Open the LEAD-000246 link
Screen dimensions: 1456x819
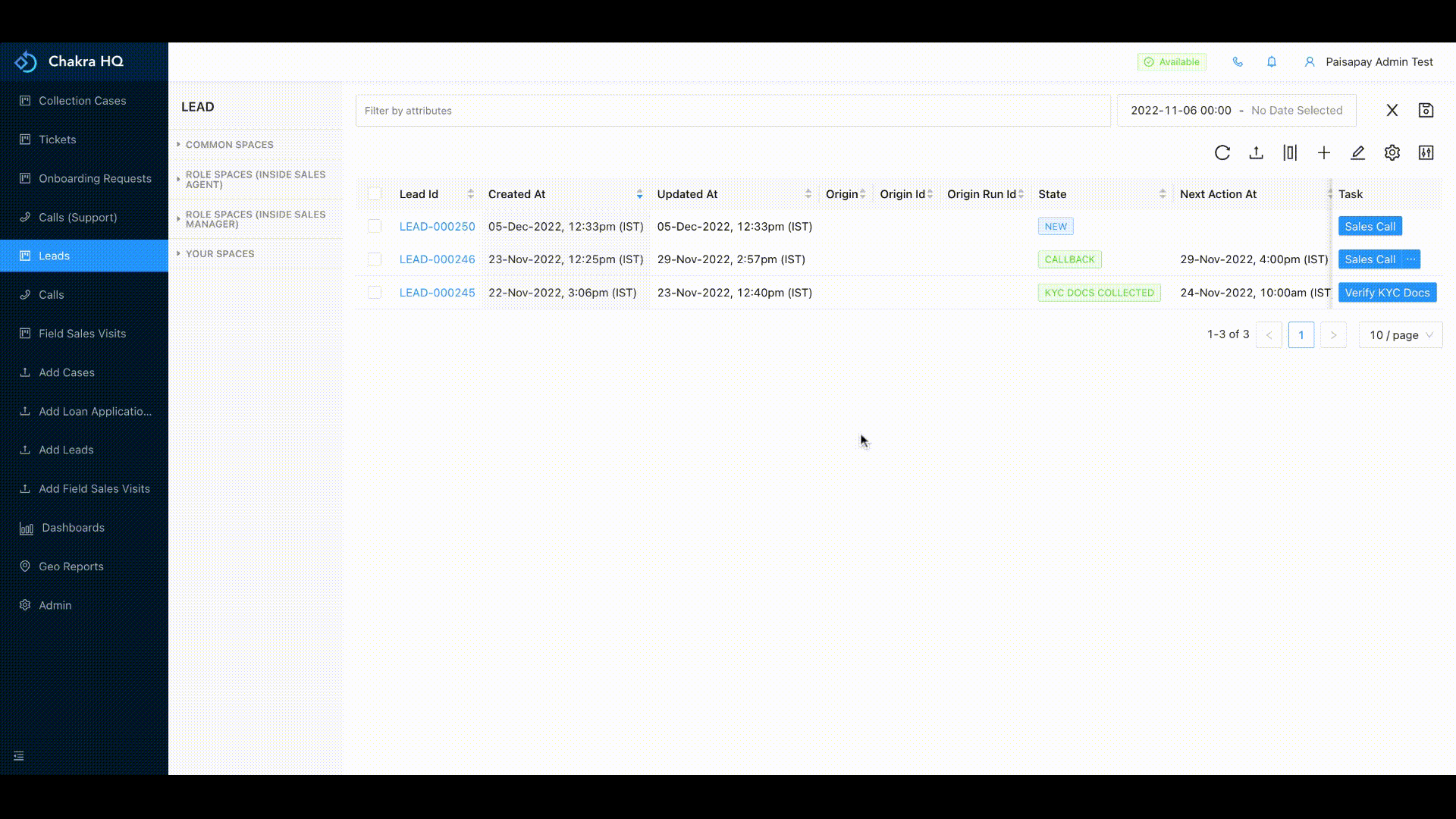point(437,259)
